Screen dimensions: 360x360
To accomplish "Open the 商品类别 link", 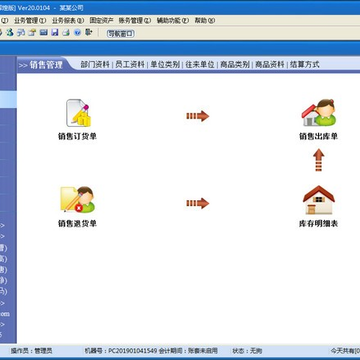I will click(x=235, y=65).
